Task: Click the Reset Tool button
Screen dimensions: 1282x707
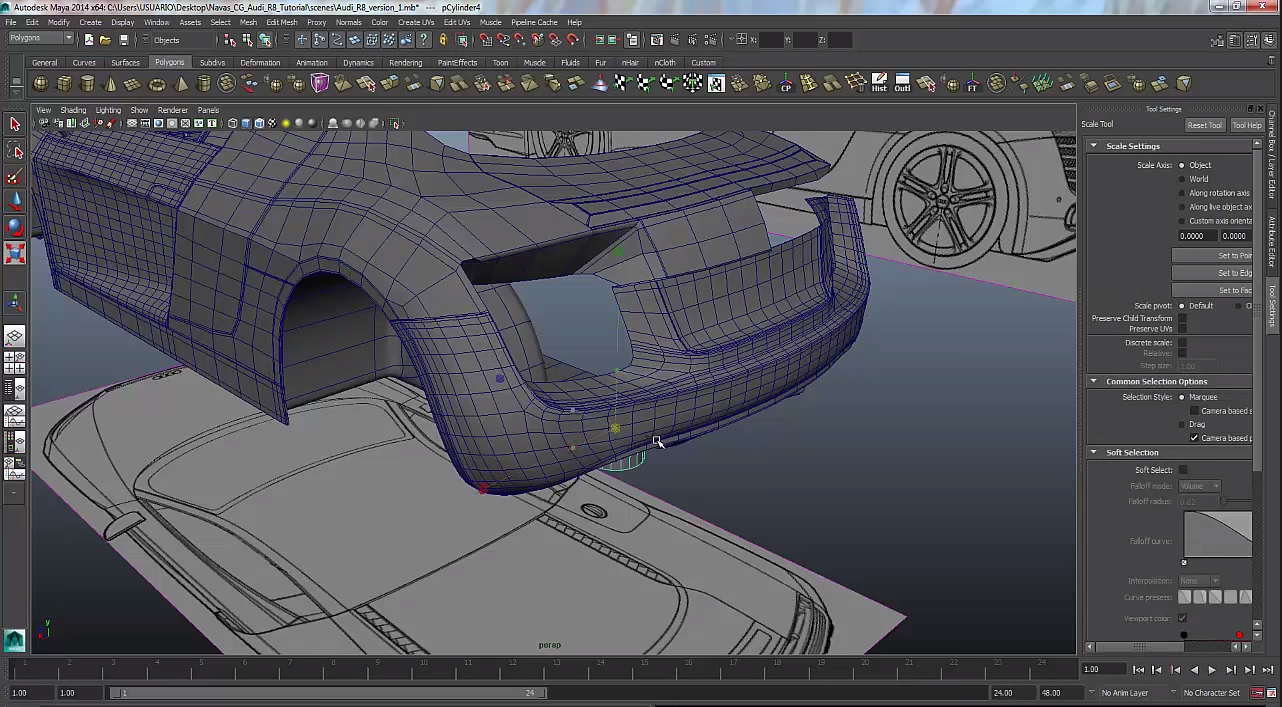Action: [x=1204, y=125]
